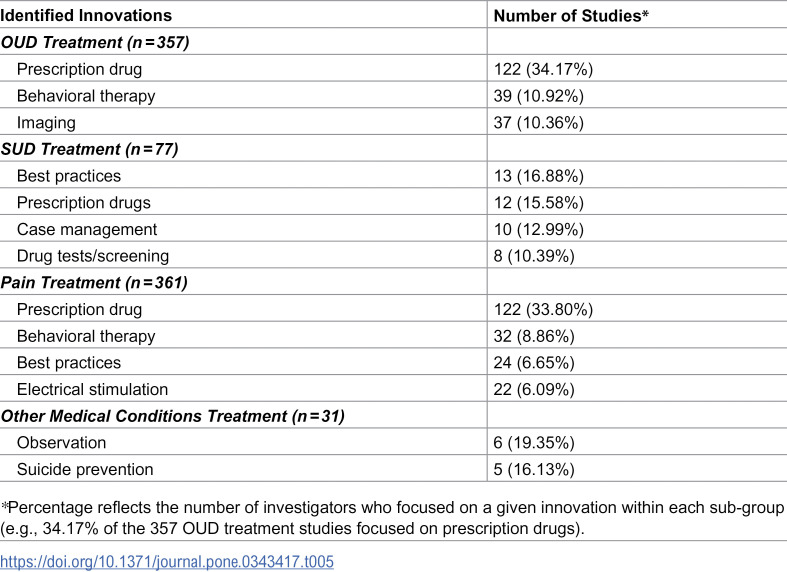Screen dimensions: 787x572
Task: Click the SUD Treatment (n=77) heading
Action: [x=89, y=149]
